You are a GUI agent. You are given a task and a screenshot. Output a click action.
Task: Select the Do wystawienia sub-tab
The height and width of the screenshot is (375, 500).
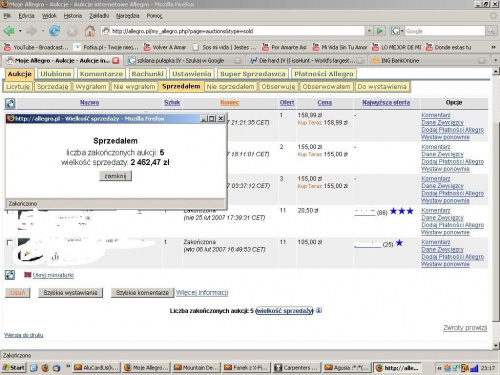click(382, 87)
